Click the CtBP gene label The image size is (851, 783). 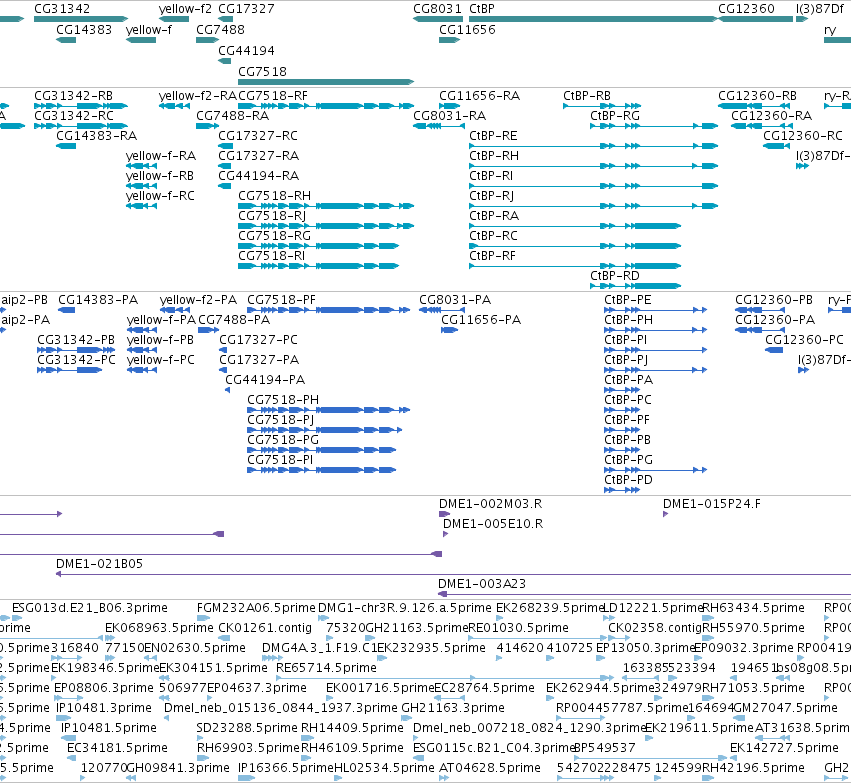[481, 9]
